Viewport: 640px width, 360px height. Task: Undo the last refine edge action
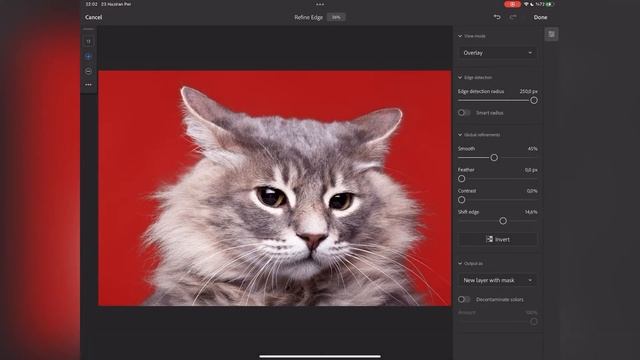[497, 17]
